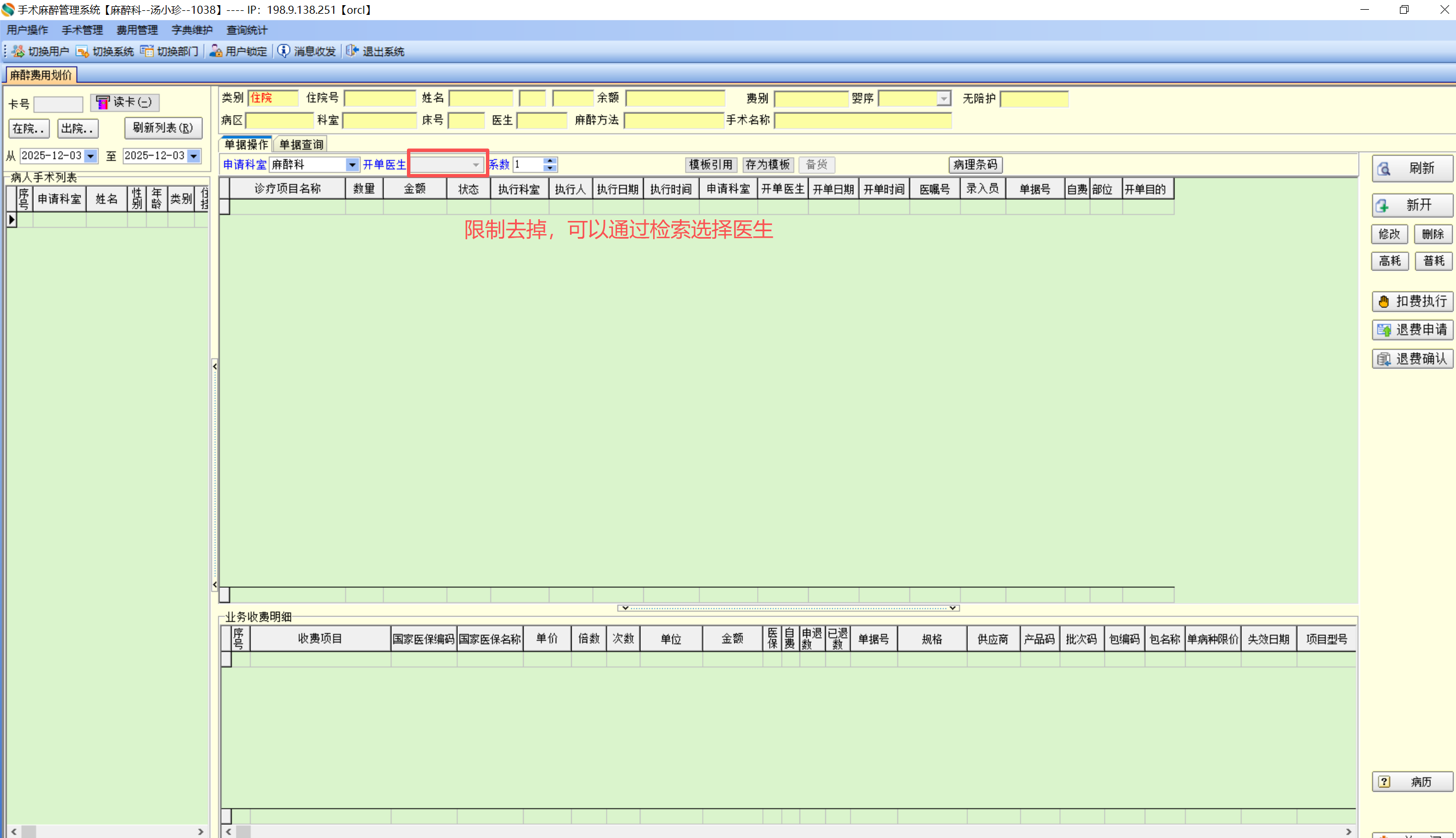
Task: Expand the 婴序 dropdown
Action: click(x=943, y=99)
